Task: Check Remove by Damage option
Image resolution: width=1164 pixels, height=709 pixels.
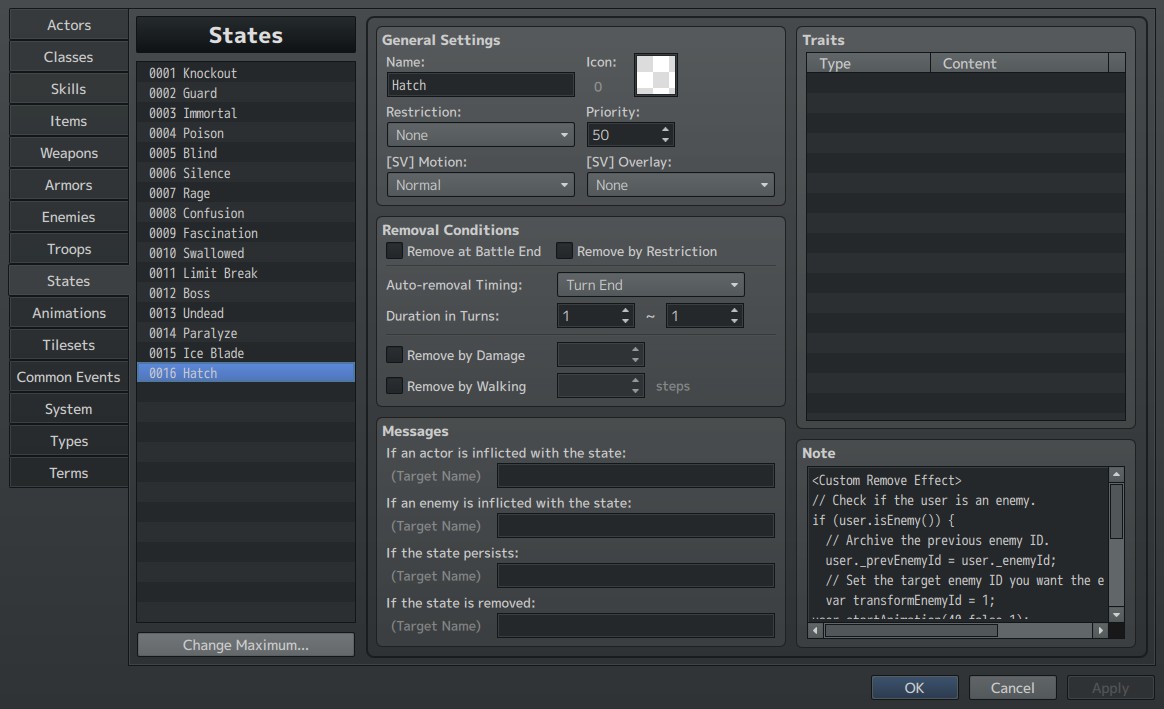Action: (x=395, y=355)
